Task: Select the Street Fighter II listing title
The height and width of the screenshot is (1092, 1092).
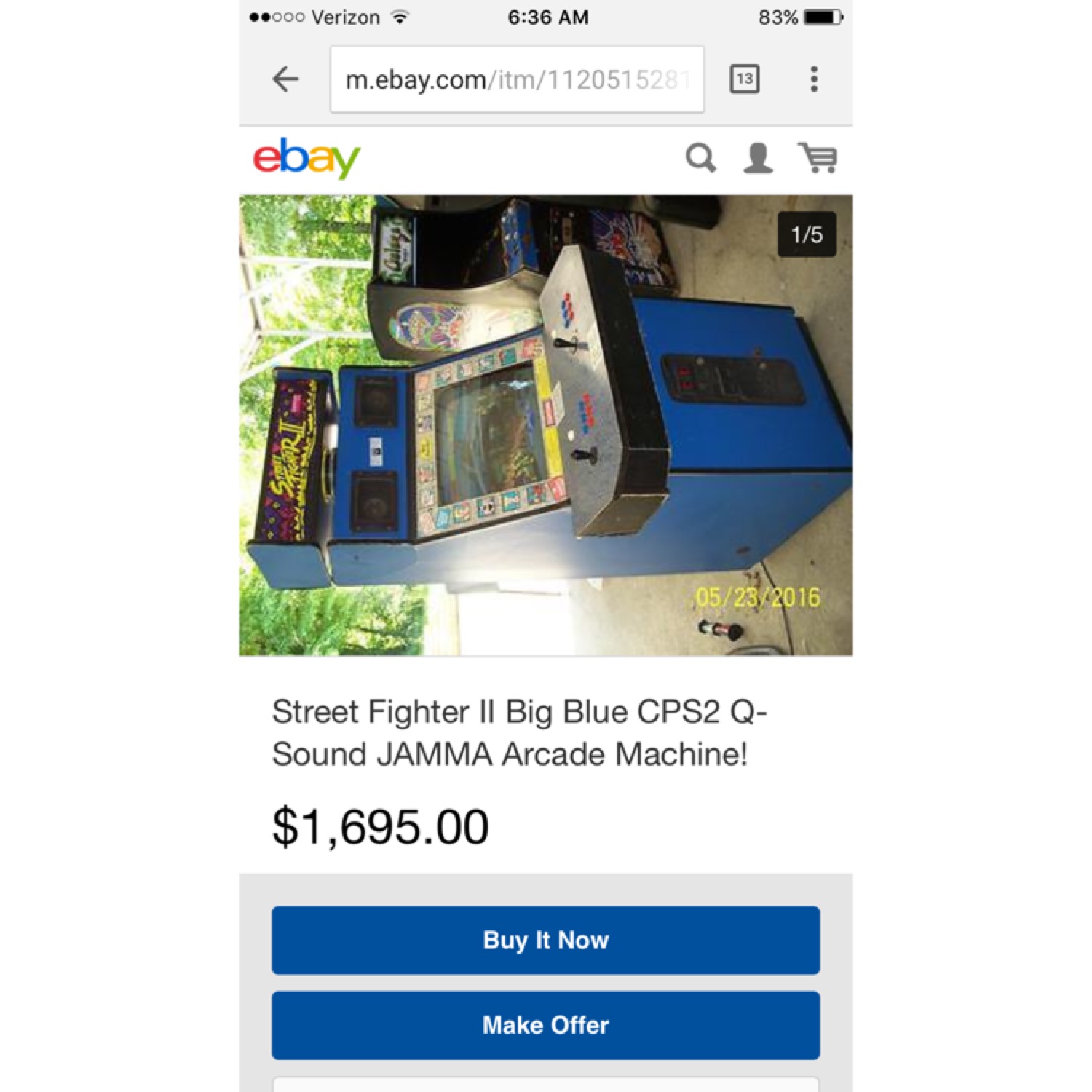Action: [520, 732]
